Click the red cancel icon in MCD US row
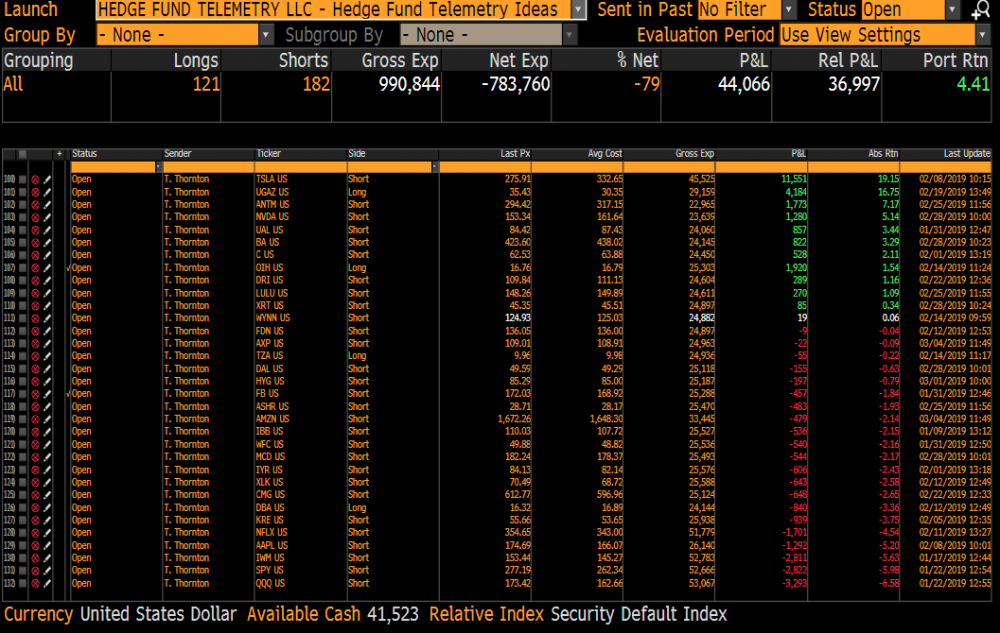 (35, 458)
